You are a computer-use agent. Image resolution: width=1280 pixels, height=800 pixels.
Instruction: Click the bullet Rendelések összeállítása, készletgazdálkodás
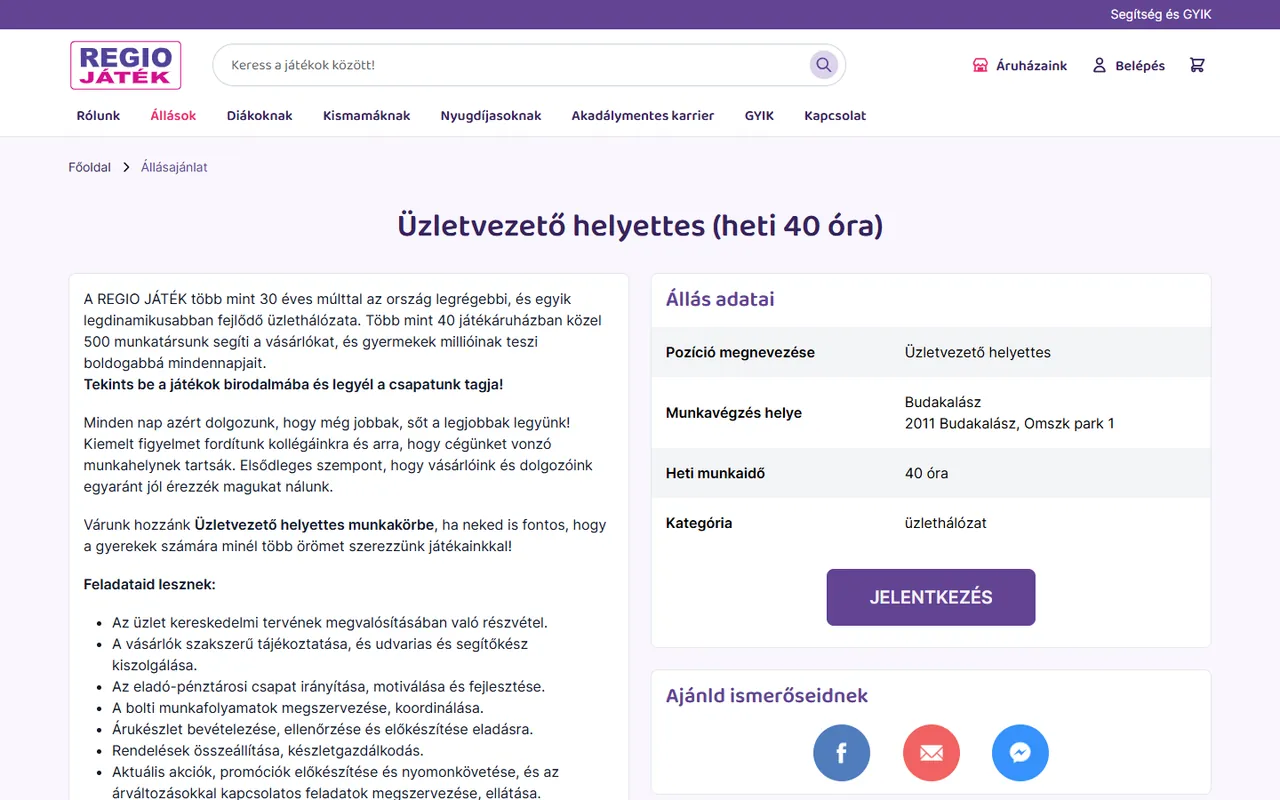click(x=268, y=750)
